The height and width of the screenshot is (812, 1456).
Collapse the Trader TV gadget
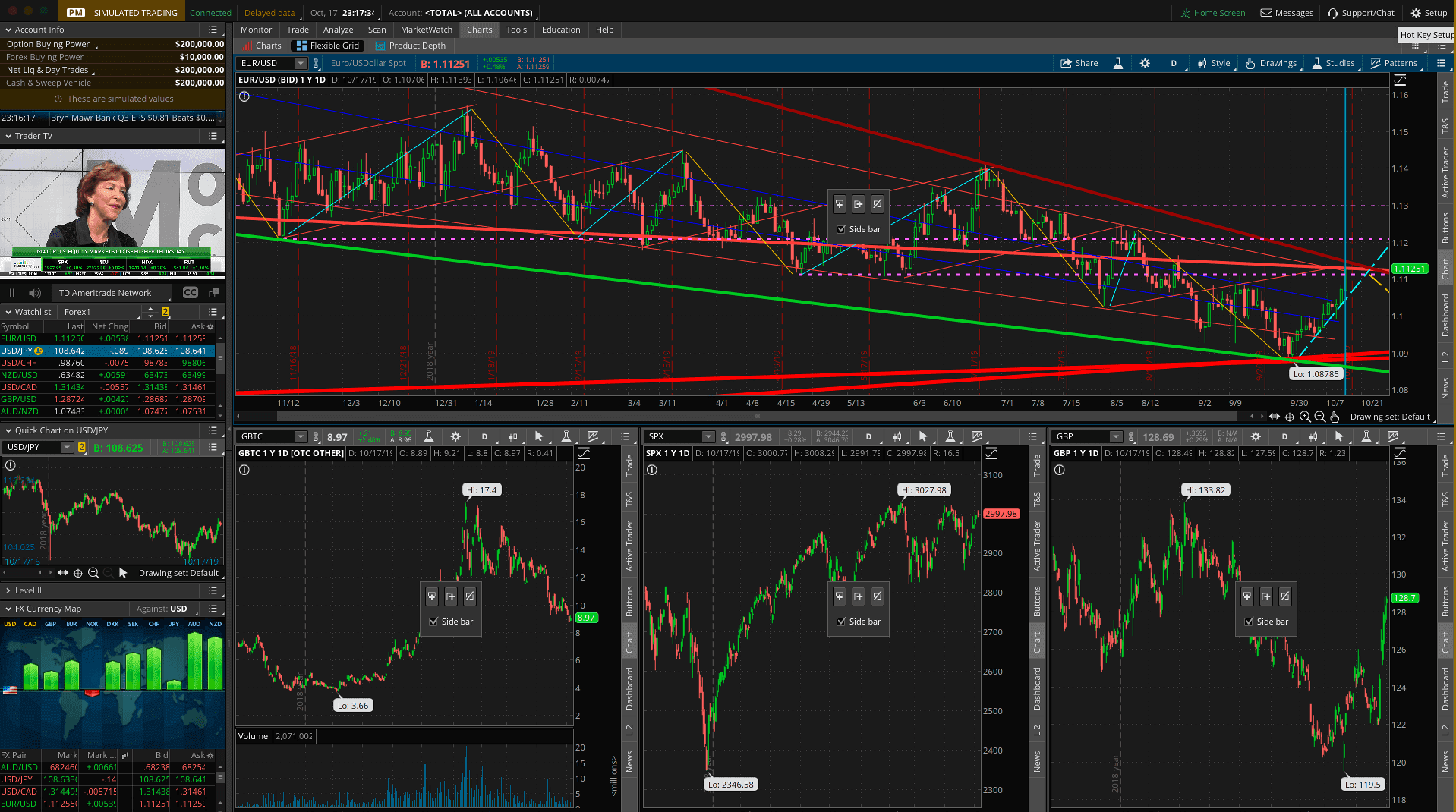coord(8,136)
